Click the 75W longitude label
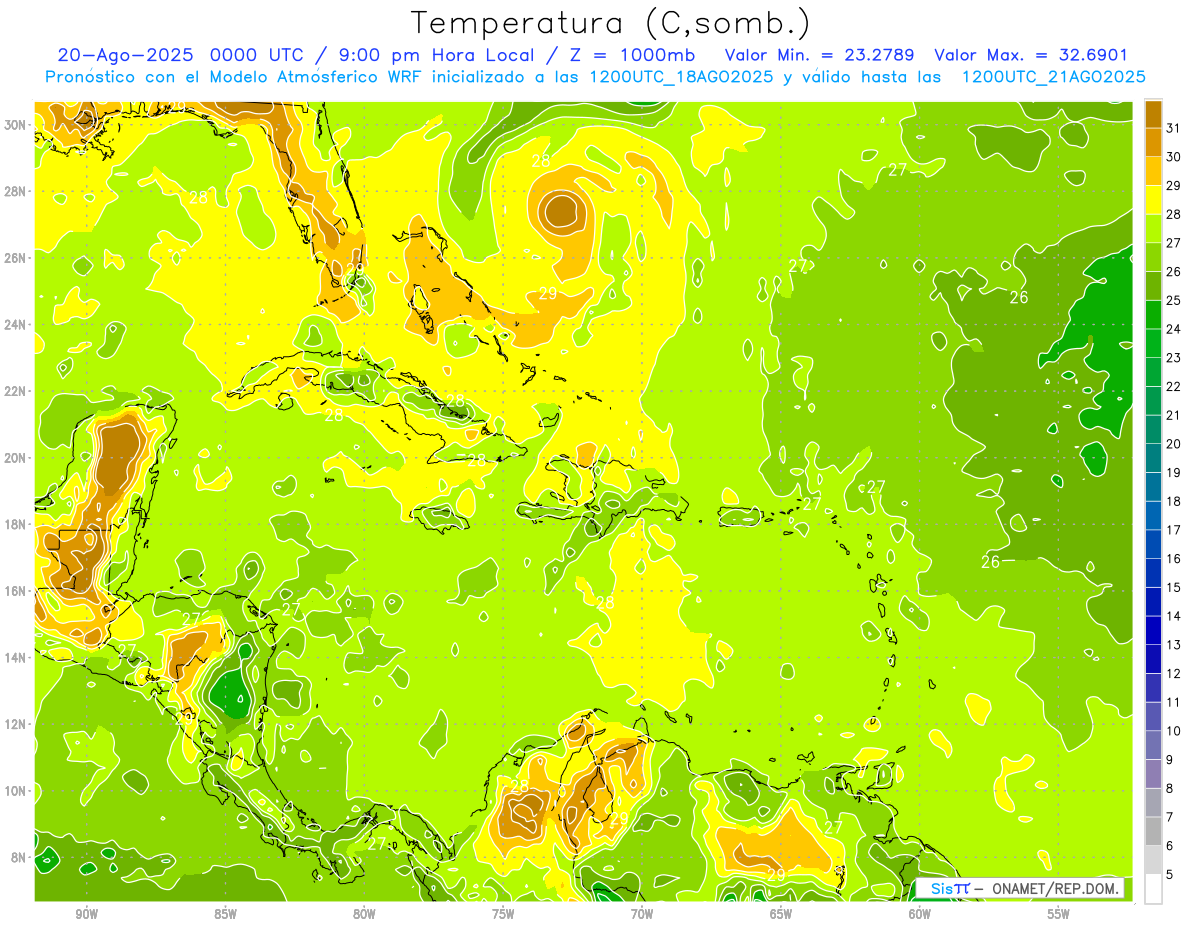This screenshot has width=1200, height=927. click(x=503, y=914)
